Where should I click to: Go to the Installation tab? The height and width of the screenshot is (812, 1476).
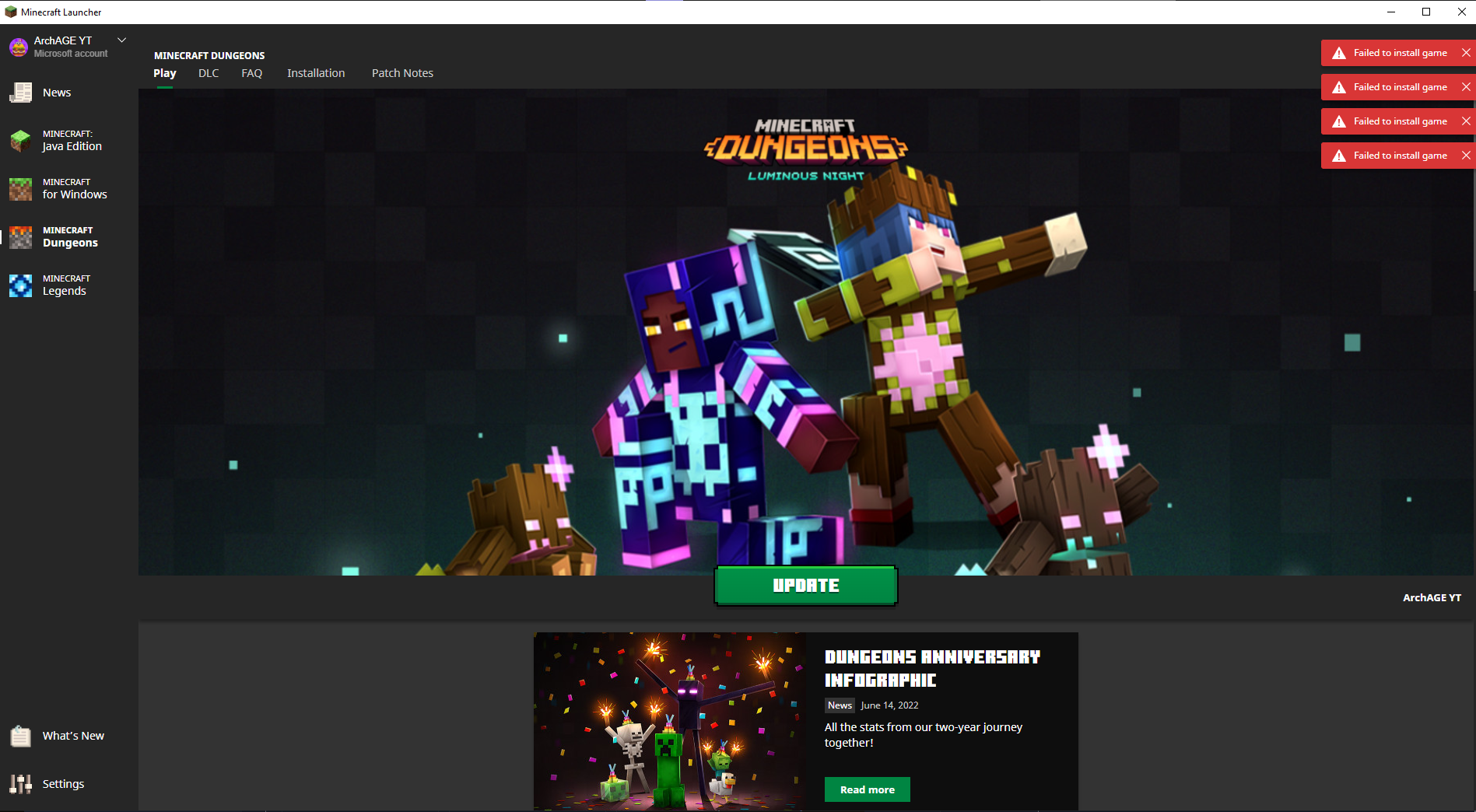pos(316,73)
